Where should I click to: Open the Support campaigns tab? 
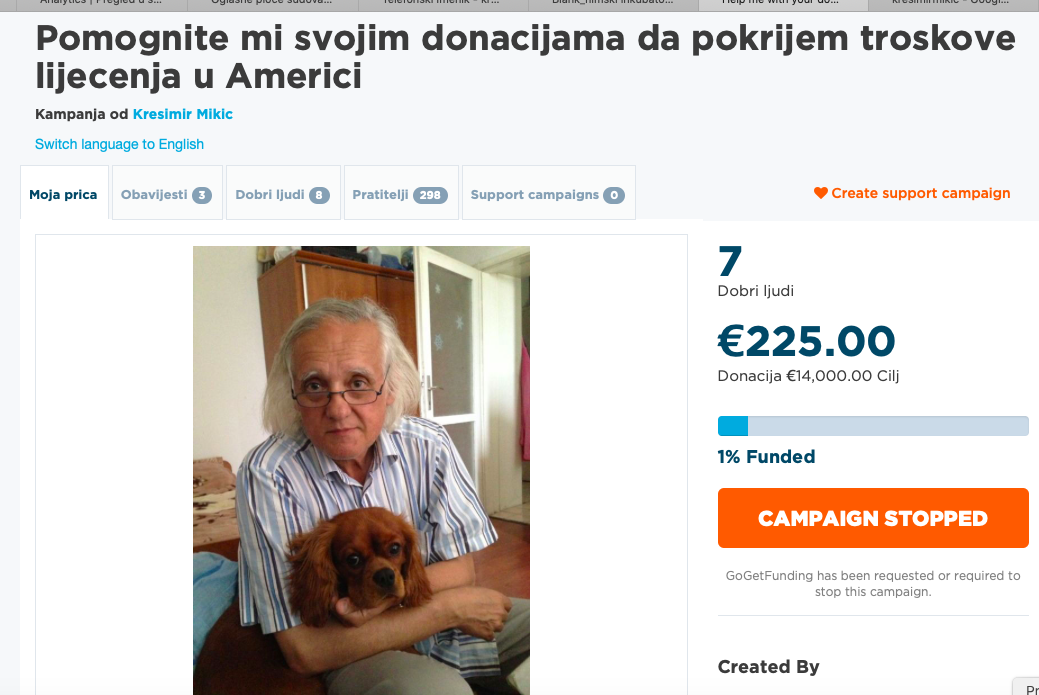549,193
